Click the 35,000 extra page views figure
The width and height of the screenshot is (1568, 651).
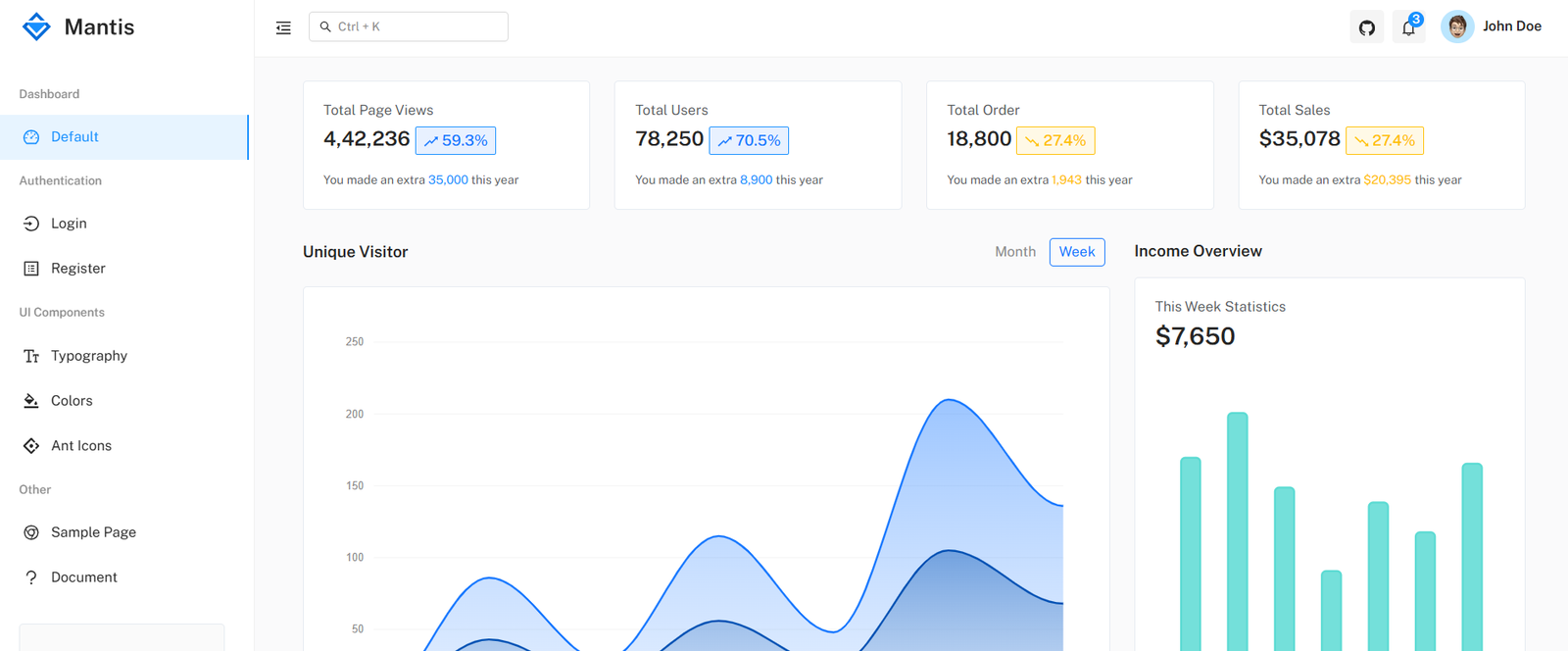pos(448,180)
